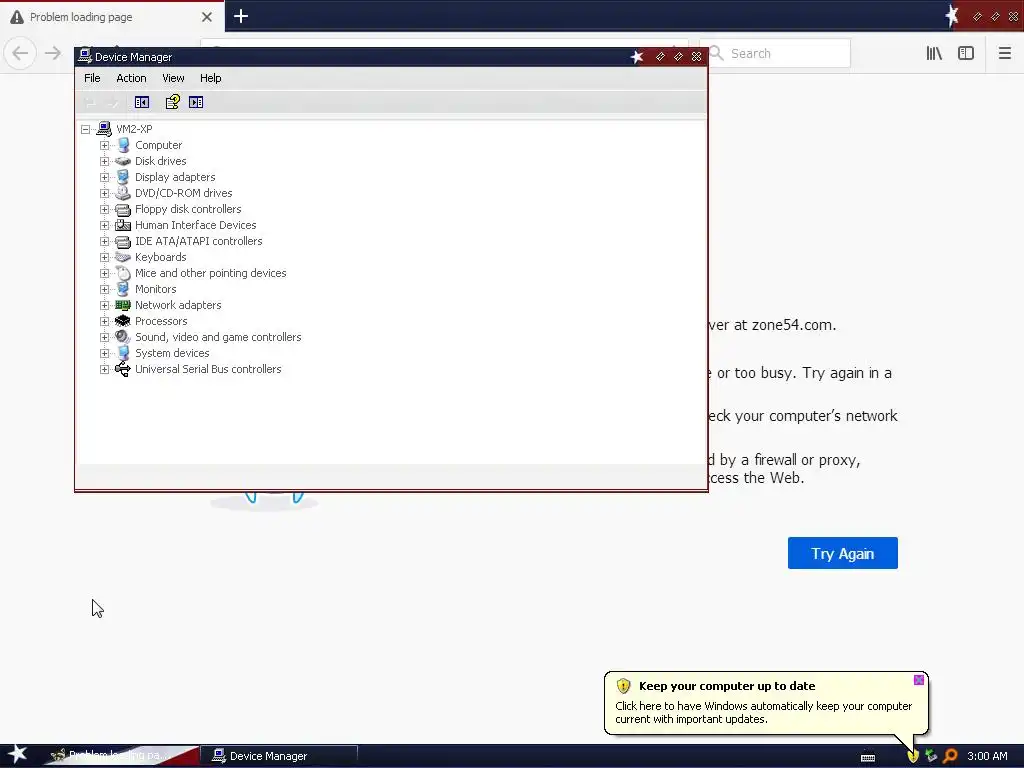
Task: Open the Start menu star button
Action: [x=18, y=755]
